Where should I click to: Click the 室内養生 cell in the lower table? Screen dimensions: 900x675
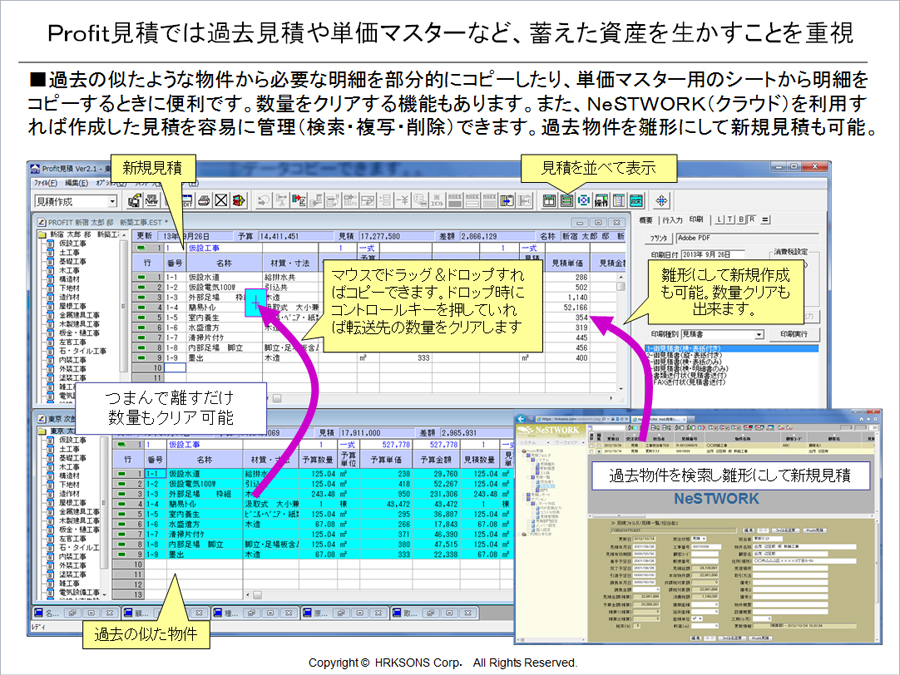point(205,514)
